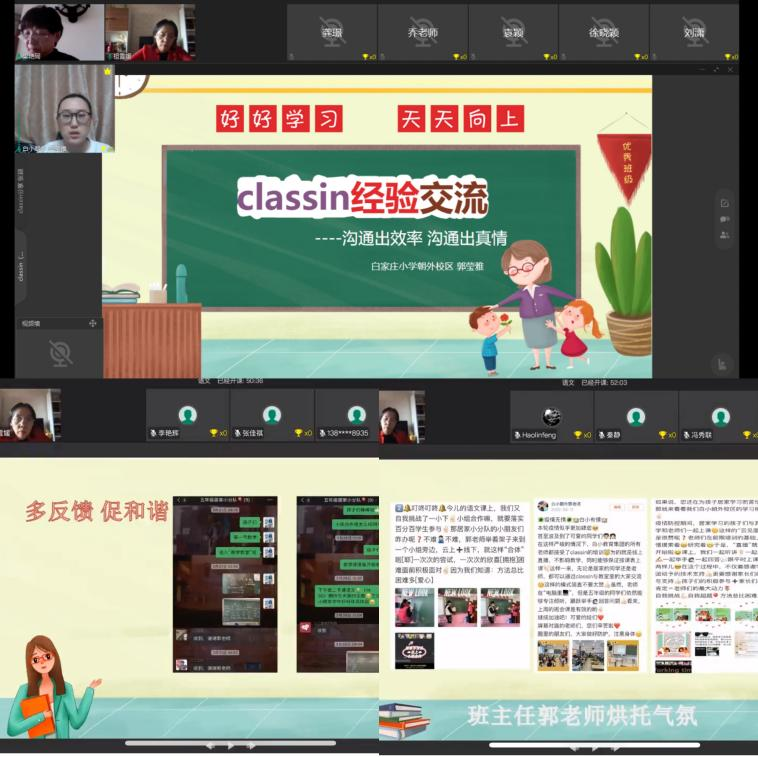The height and width of the screenshot is (757, 758).
Task: Click the trophy on Haolinfeng's tile
Action: pos(577,435)
